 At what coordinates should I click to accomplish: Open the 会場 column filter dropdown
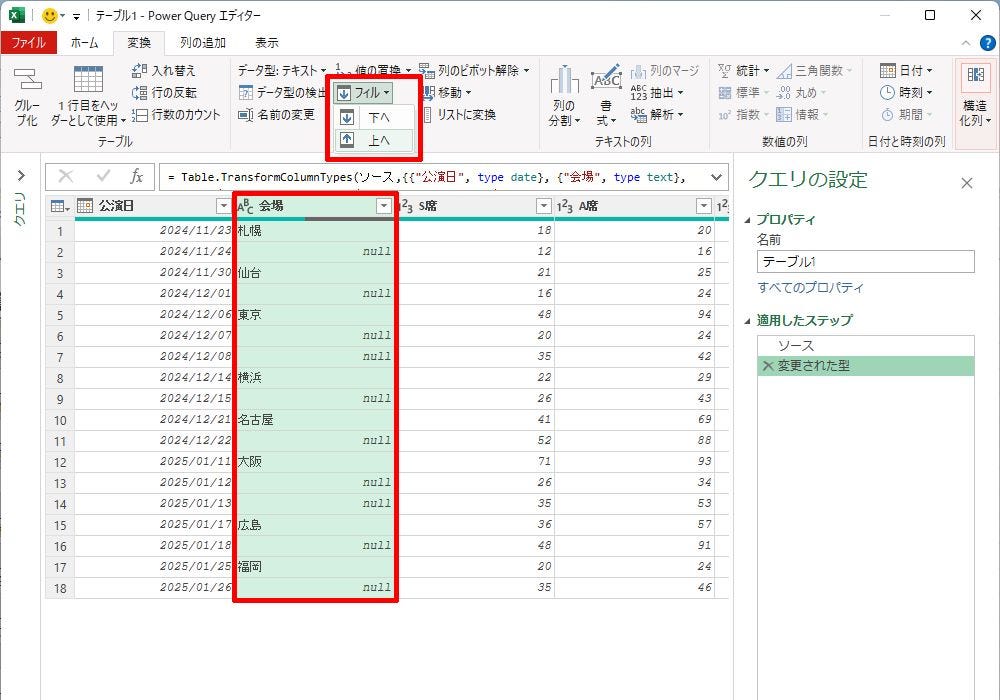coord(384,206)
